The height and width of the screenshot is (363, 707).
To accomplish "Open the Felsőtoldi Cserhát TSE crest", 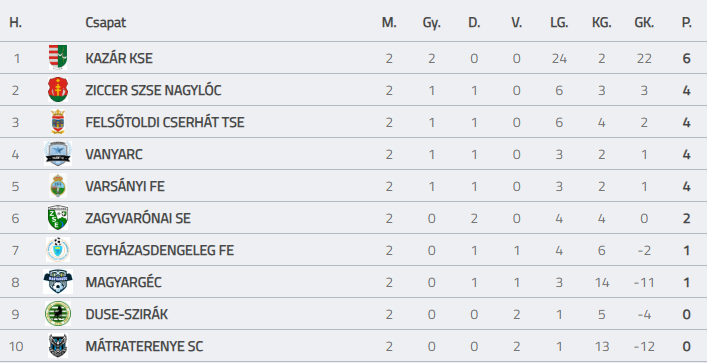I will (x=58, y=122).
